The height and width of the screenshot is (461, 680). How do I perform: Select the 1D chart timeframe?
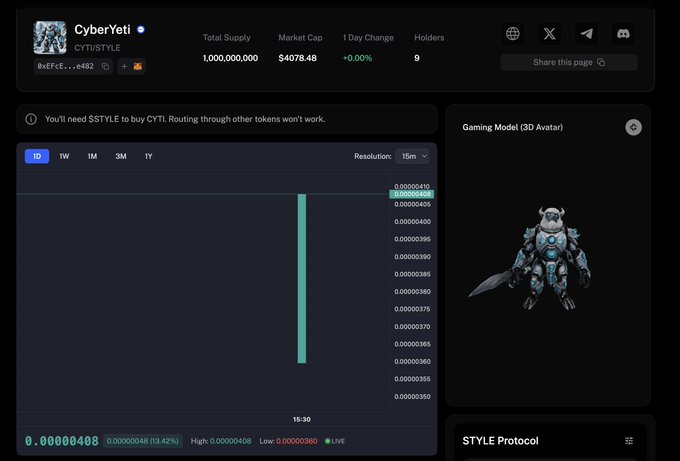tap(37, 156)
